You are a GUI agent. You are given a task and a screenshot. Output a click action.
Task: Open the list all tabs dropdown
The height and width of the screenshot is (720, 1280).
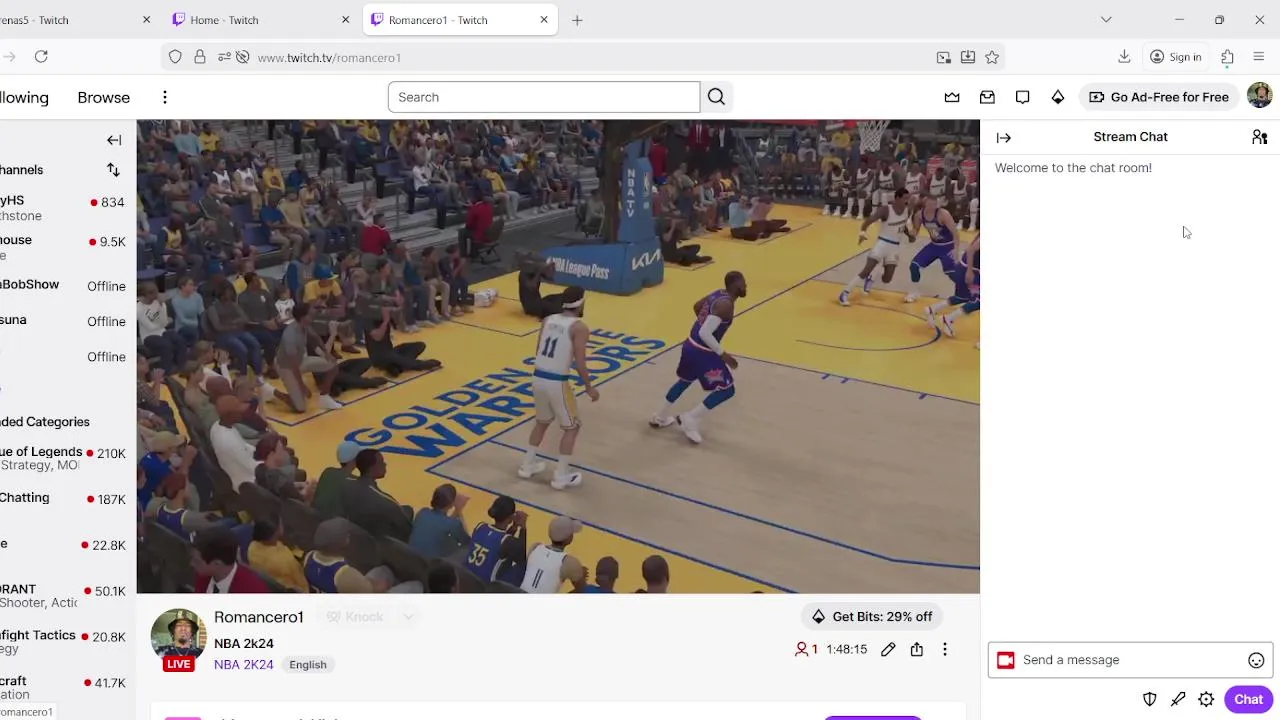coord(1106,20)
